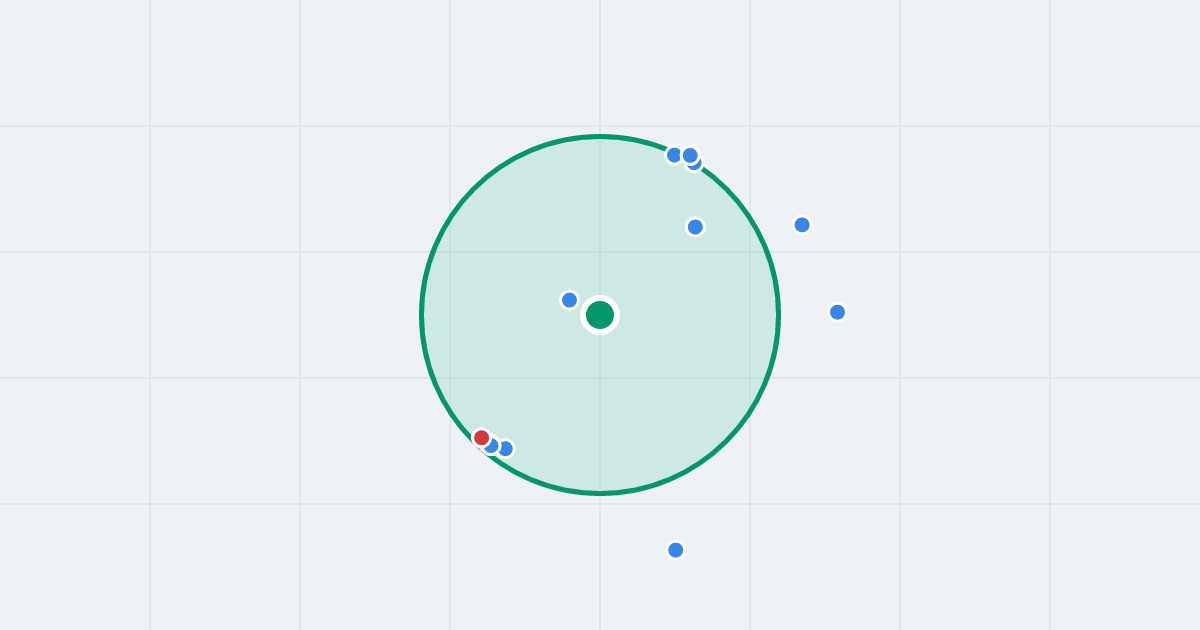Click the green center marker of the circle
This screenshot has width=1200, height=630.
[x=600, y=315]
